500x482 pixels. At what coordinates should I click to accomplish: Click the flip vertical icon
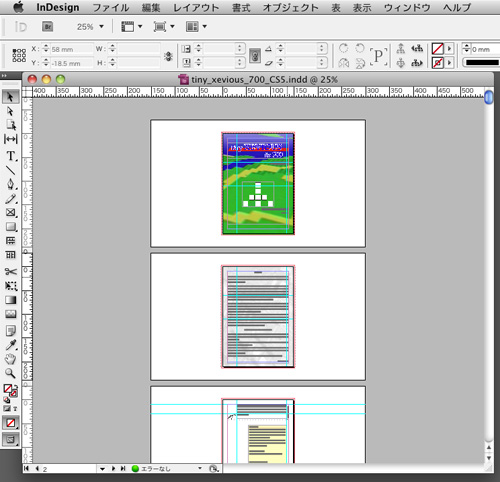360,63
